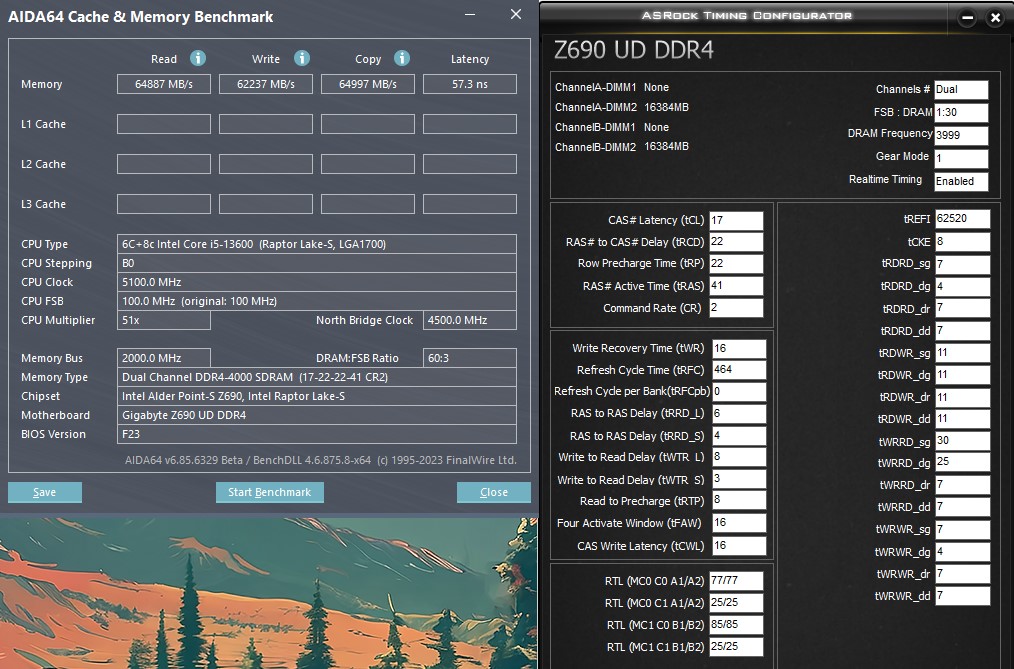The image size is (1014, 669).
Task: Click the empty L1 Cache Read field
Action: [164, 124]
